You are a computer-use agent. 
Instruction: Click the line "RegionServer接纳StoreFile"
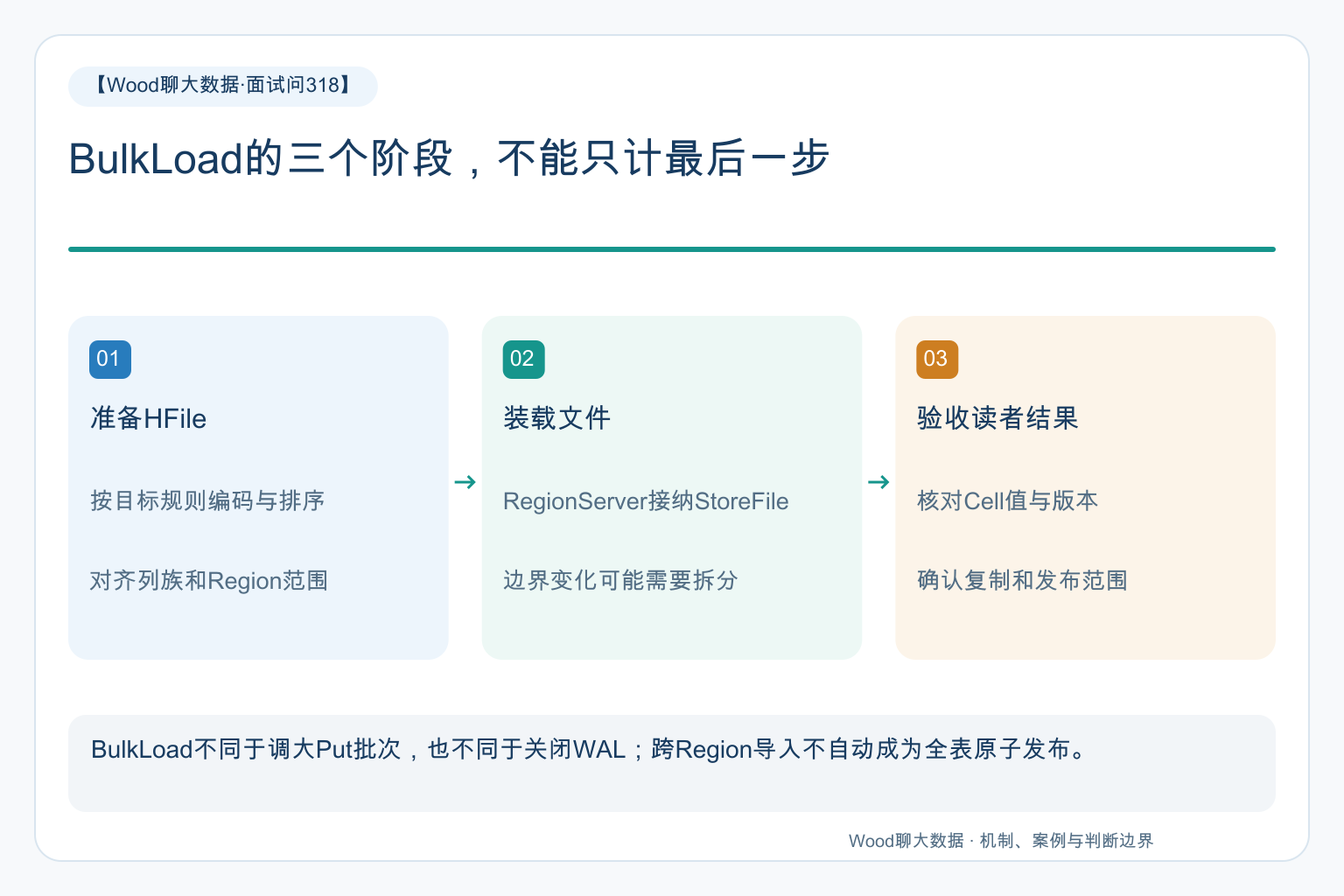[x=646, y=500]
